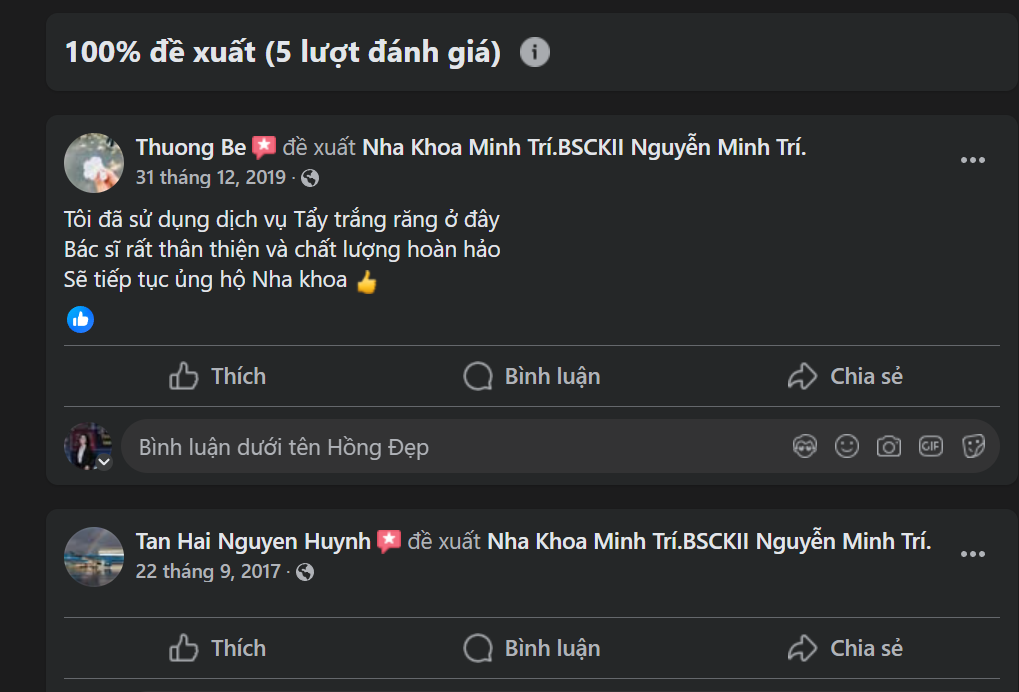This screenshot has height=692, width=1019.
Task: Click the comment field labeled Bình luận dưới tên Hồng Đẹp
Action: pos(400,446)
